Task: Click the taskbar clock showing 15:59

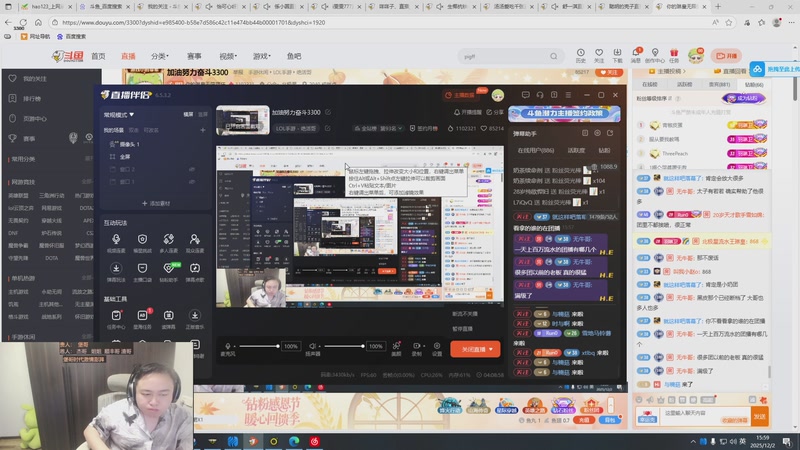Action: click(762, 441)
